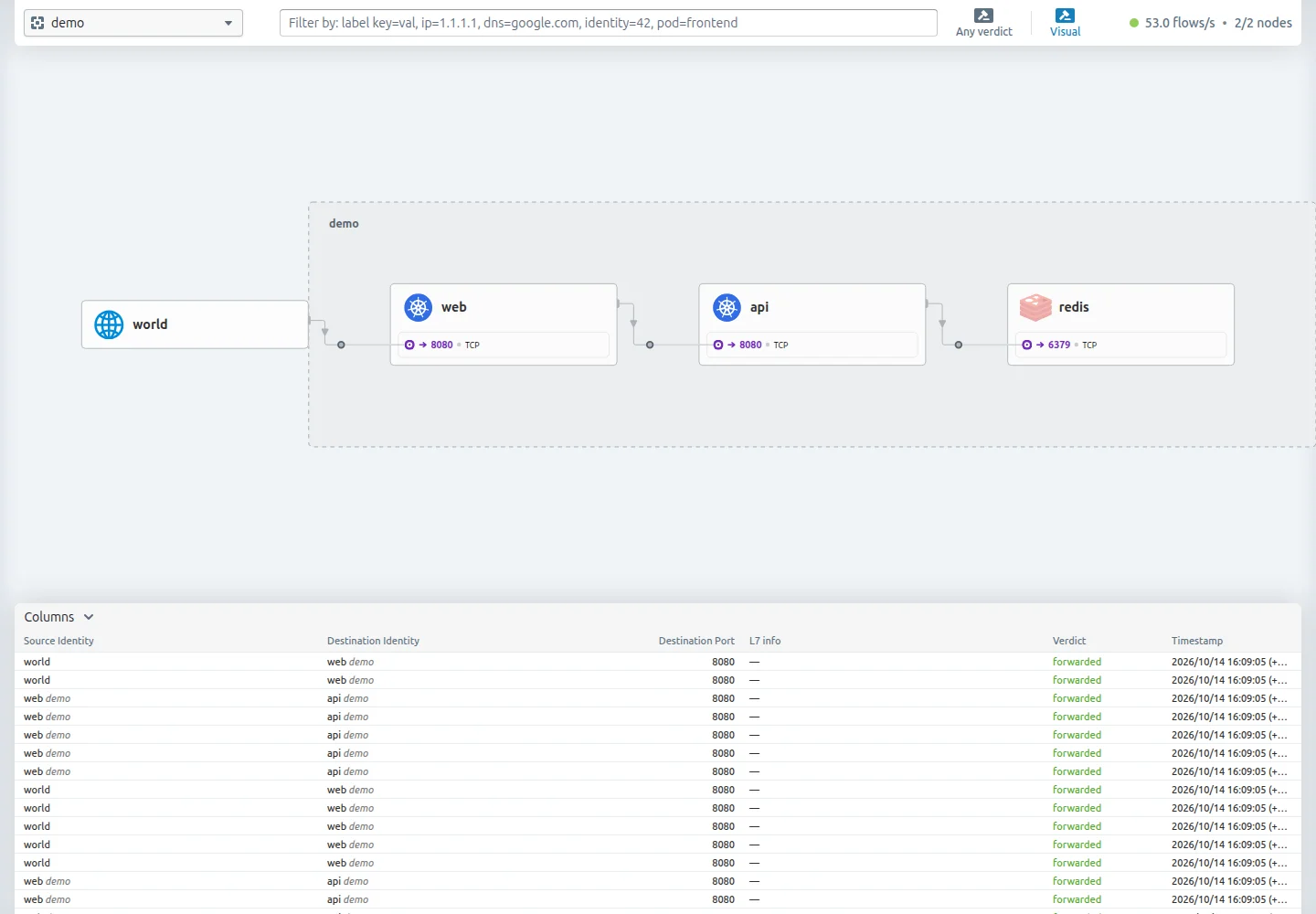This screenshot has height=914, width=1316.
Task: Click the green flows status dot
Action: click(x=1134, y=23)
